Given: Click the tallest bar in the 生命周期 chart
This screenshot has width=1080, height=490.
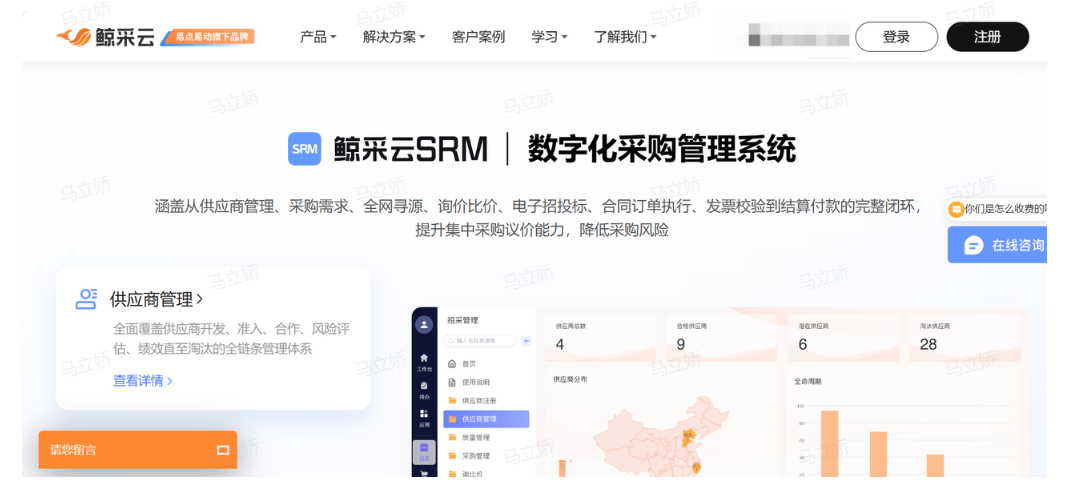Looking at the screenshot, I should click(x=829, y=443).
